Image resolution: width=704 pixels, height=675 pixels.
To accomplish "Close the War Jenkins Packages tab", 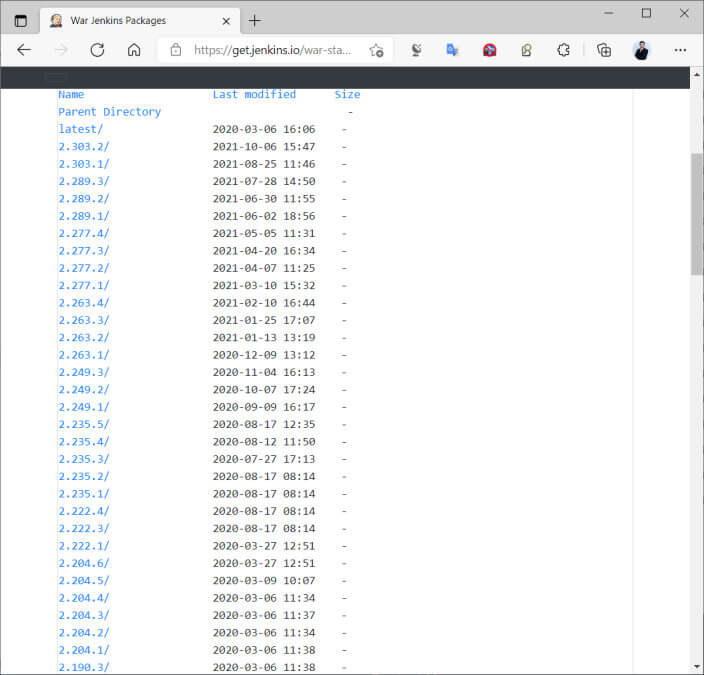I will 226,21.
